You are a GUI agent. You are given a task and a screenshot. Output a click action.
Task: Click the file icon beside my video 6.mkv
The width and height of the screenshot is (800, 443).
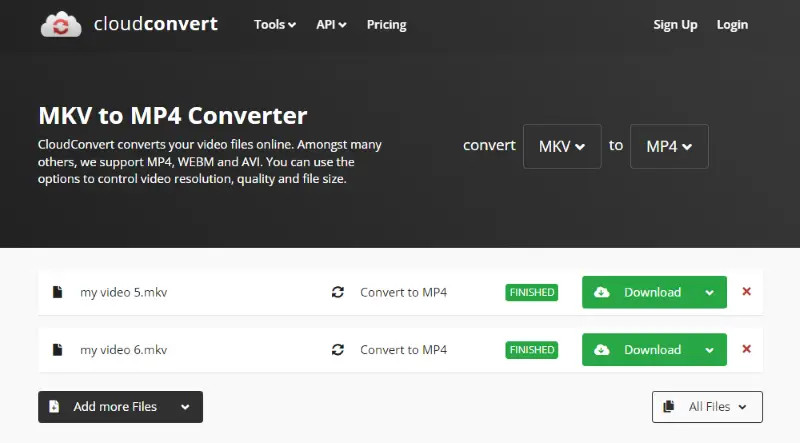coord(57,350)
